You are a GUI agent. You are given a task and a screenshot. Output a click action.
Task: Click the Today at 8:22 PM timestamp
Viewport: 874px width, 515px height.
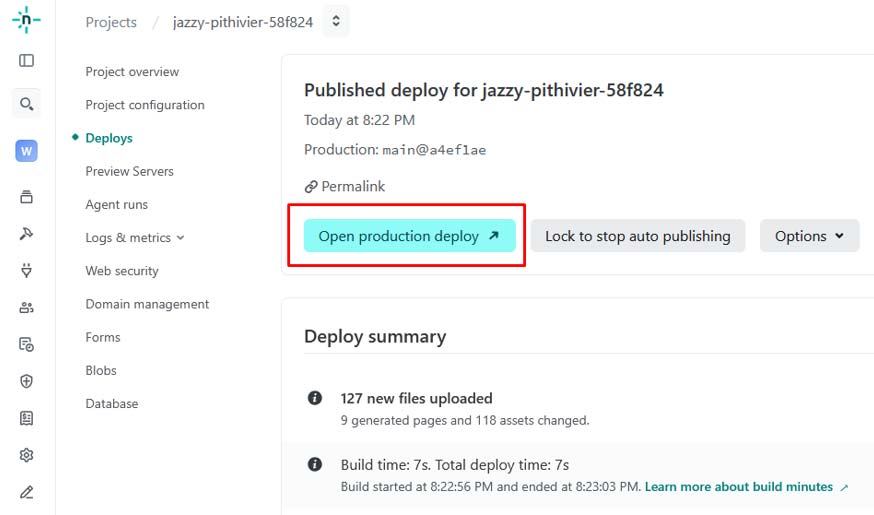pyautogui.click(x=360, y=120)
